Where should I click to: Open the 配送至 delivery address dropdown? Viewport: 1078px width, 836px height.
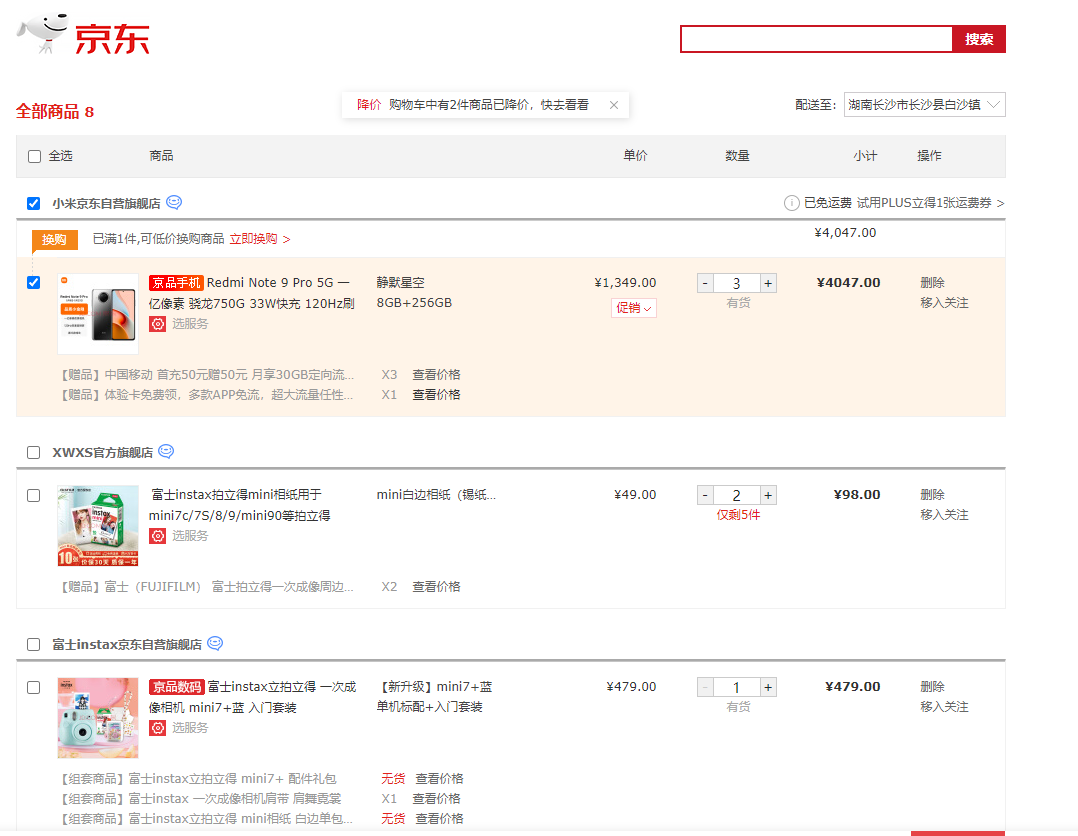tap(924, 104)
